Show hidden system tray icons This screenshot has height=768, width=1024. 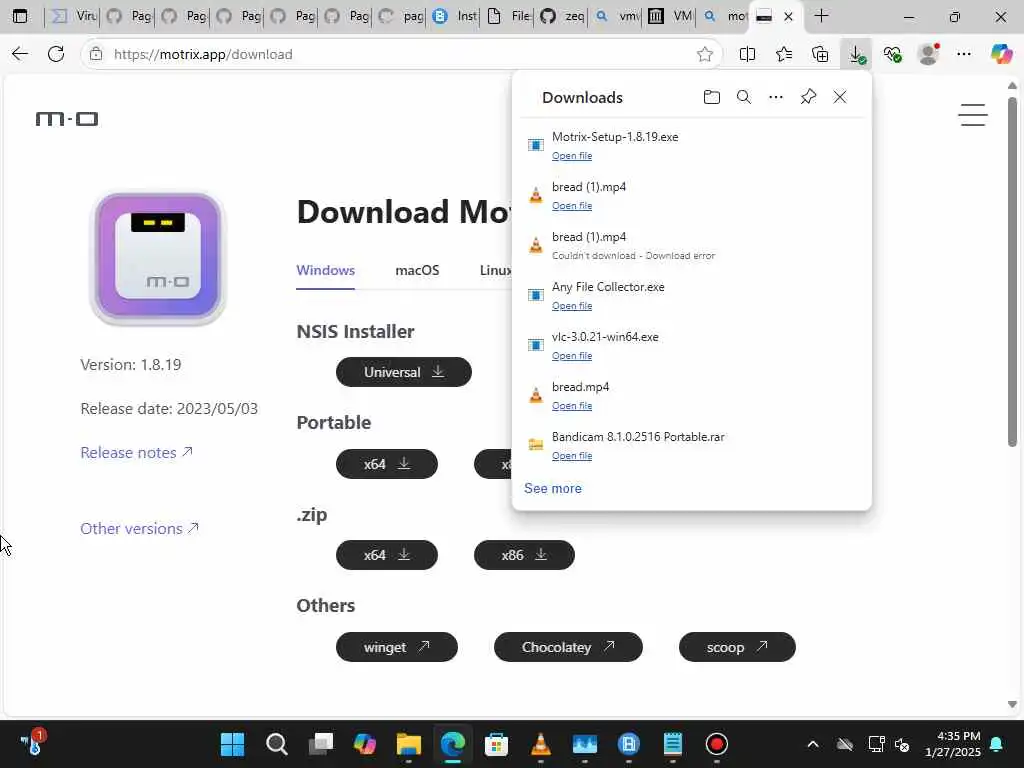point(812,744)
